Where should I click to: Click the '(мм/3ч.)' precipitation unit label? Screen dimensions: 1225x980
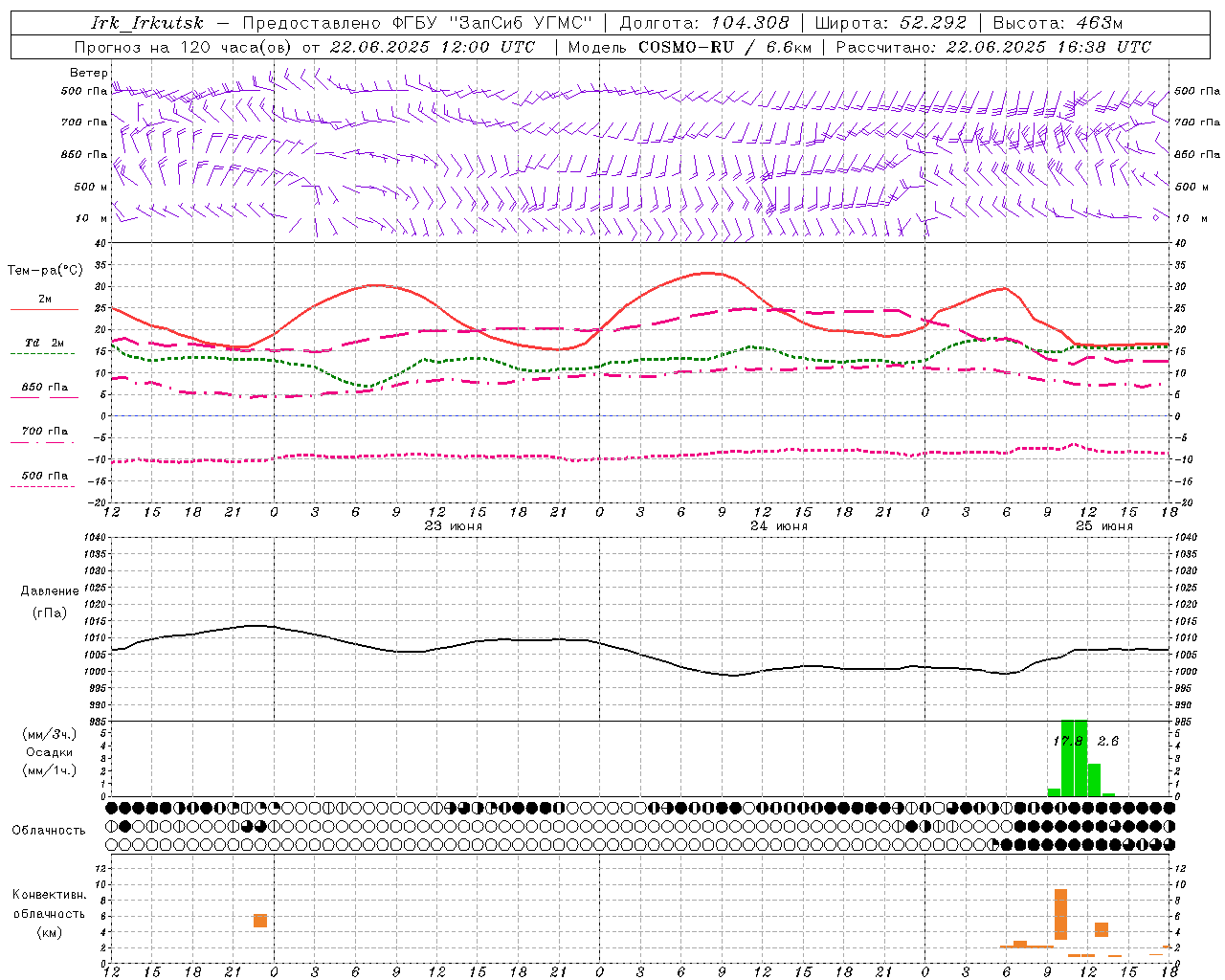point(50,734)
